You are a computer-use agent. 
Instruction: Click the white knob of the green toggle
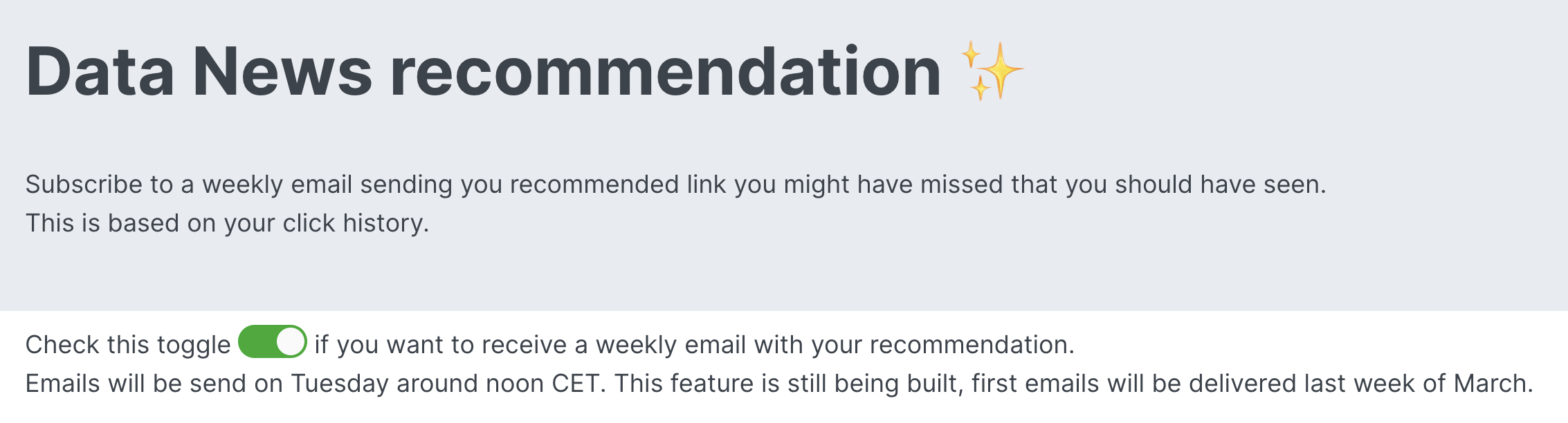(x=290, y=342)
